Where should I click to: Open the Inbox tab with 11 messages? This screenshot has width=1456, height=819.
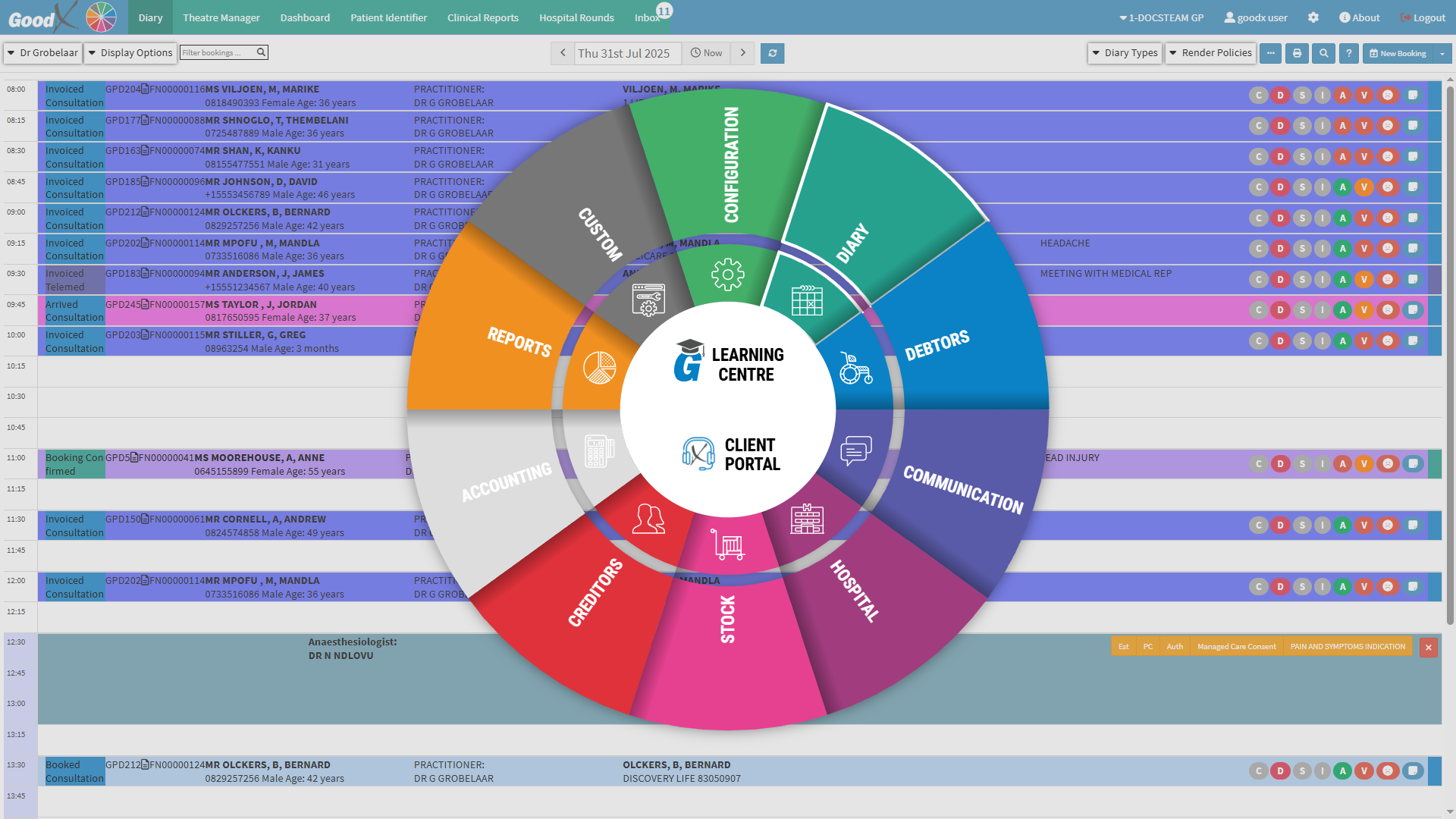[x=649, y=17]
